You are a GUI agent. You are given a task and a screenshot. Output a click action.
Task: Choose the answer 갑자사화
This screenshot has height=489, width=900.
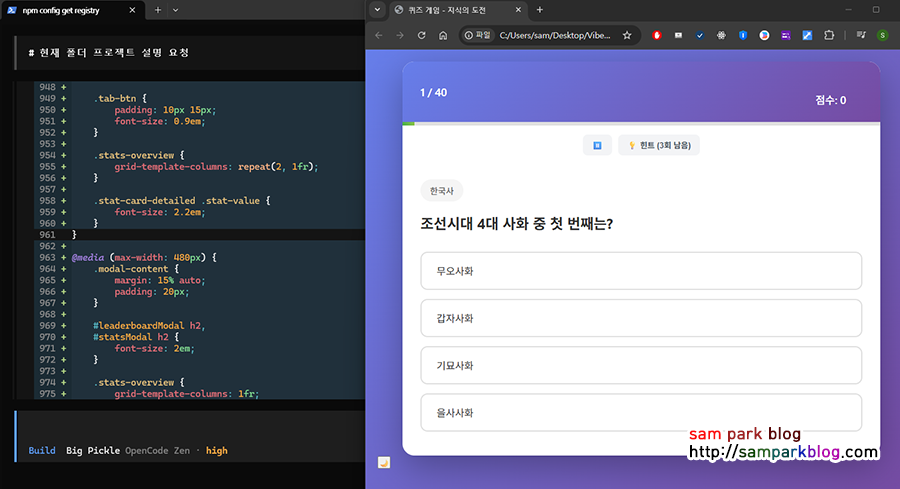[x=641, y=318]
